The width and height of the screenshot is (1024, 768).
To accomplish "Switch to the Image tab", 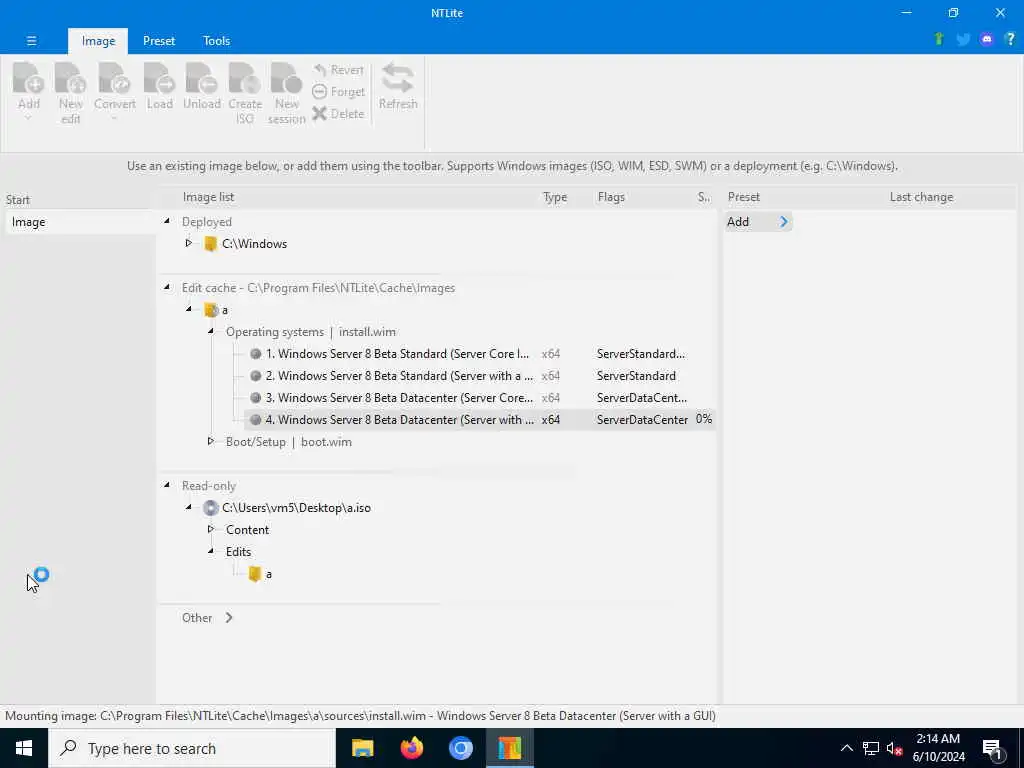I will tap(98, 40).
